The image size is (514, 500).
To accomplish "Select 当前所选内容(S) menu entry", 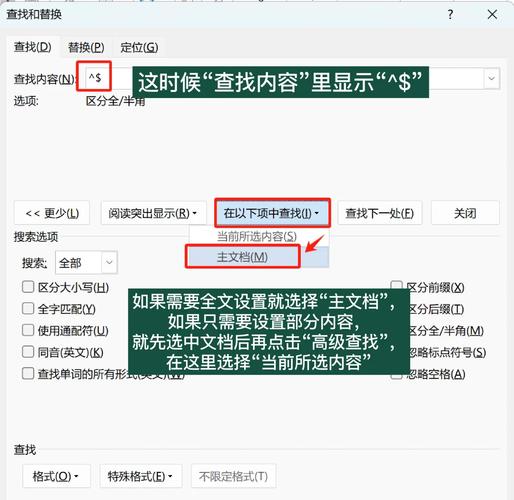I will [x=259, y=236].
